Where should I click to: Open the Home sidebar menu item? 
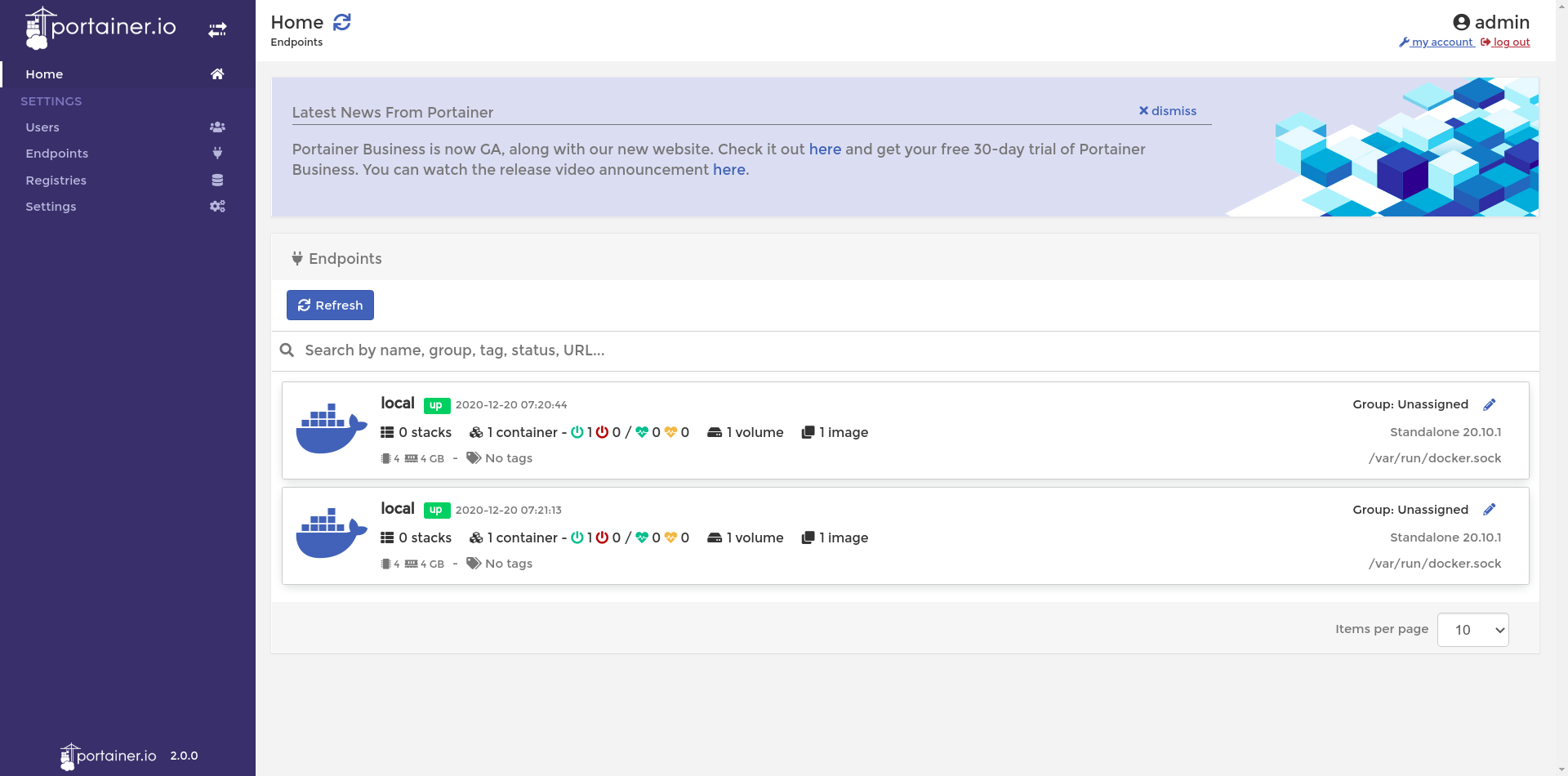(x=44, y=74)
